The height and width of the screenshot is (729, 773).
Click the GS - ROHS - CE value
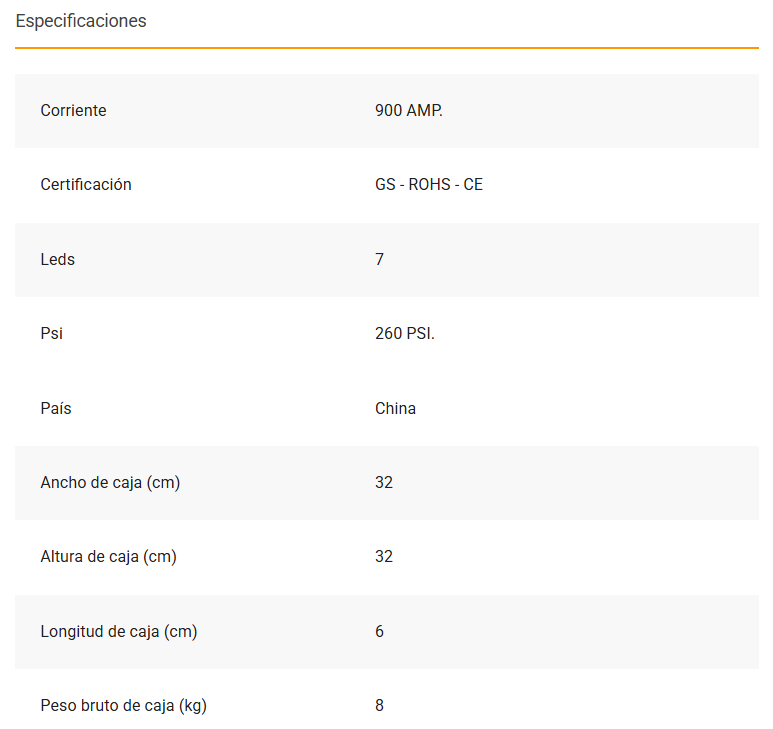428,185
